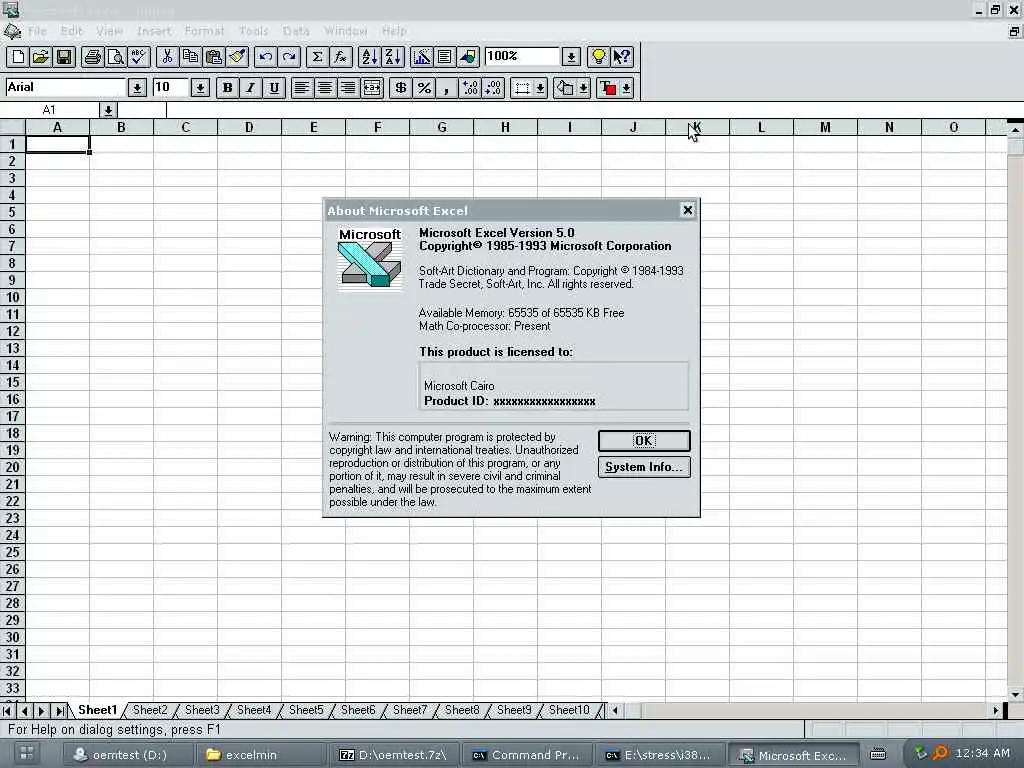Select column D header
The height and width of the screenshot is (768, 1024).
[249, 127]
